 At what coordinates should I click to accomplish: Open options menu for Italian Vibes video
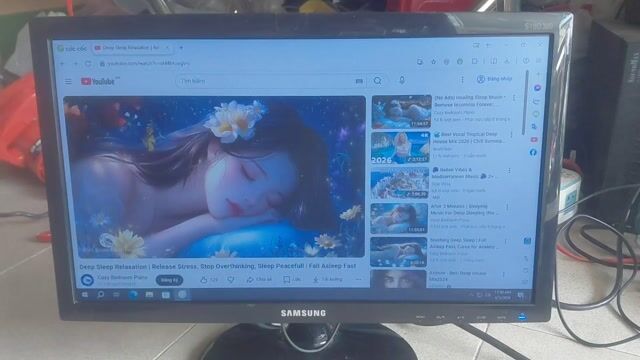click(509, 171)
